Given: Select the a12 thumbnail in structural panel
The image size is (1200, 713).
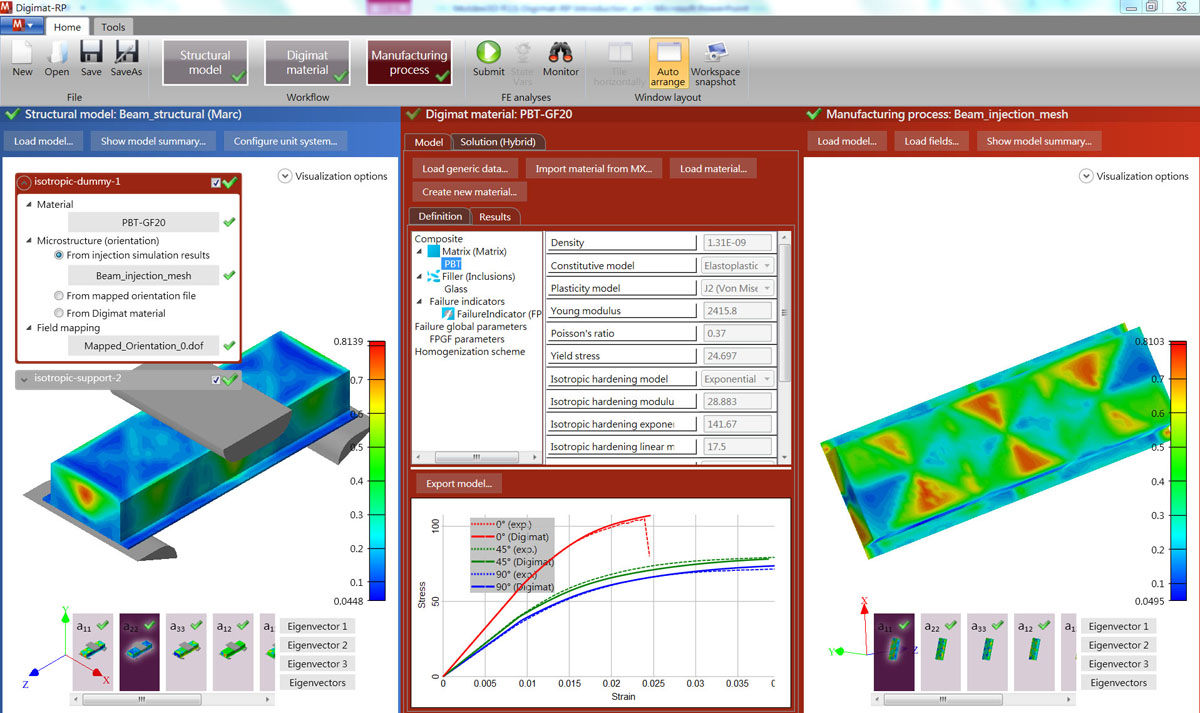Looking at the screenshot, I should pyautogui.click(x=234, y=651).
